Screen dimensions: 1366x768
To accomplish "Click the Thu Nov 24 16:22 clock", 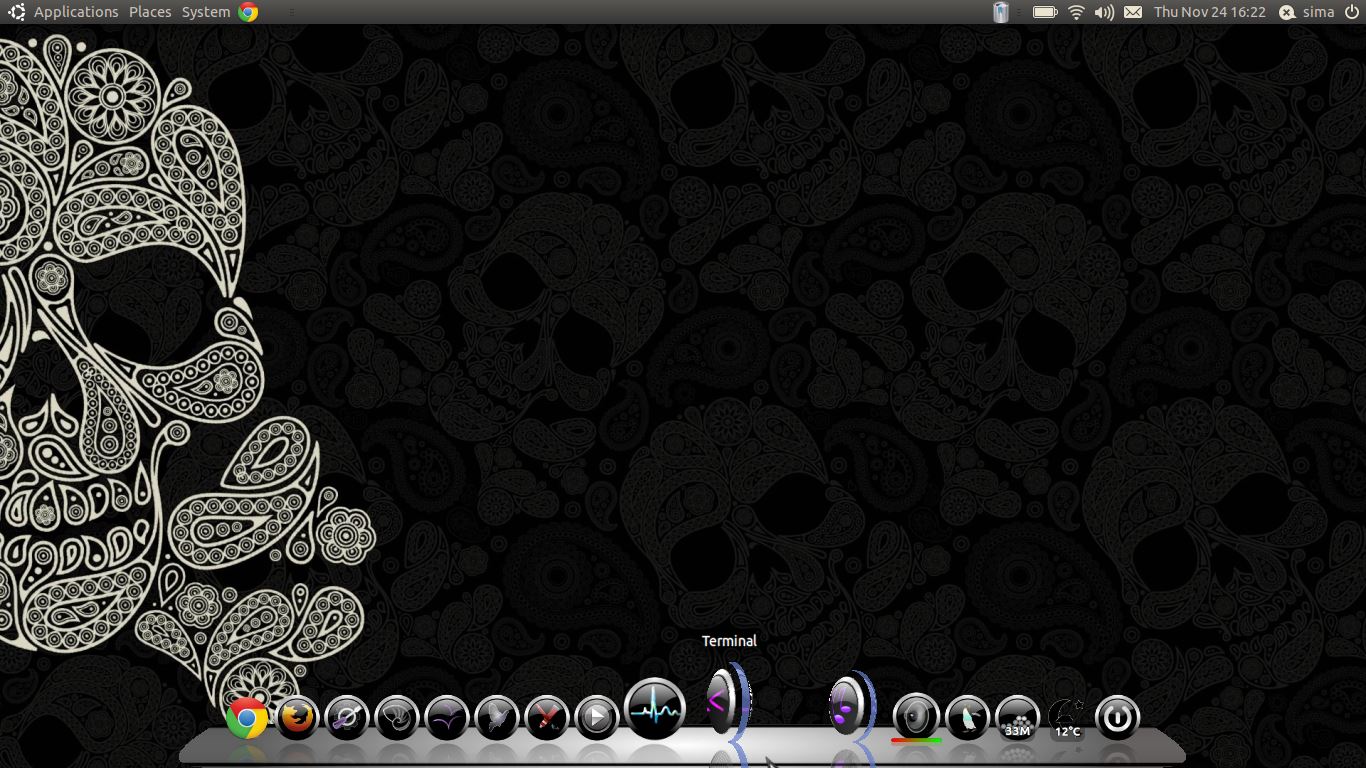I will [1210, 12].
